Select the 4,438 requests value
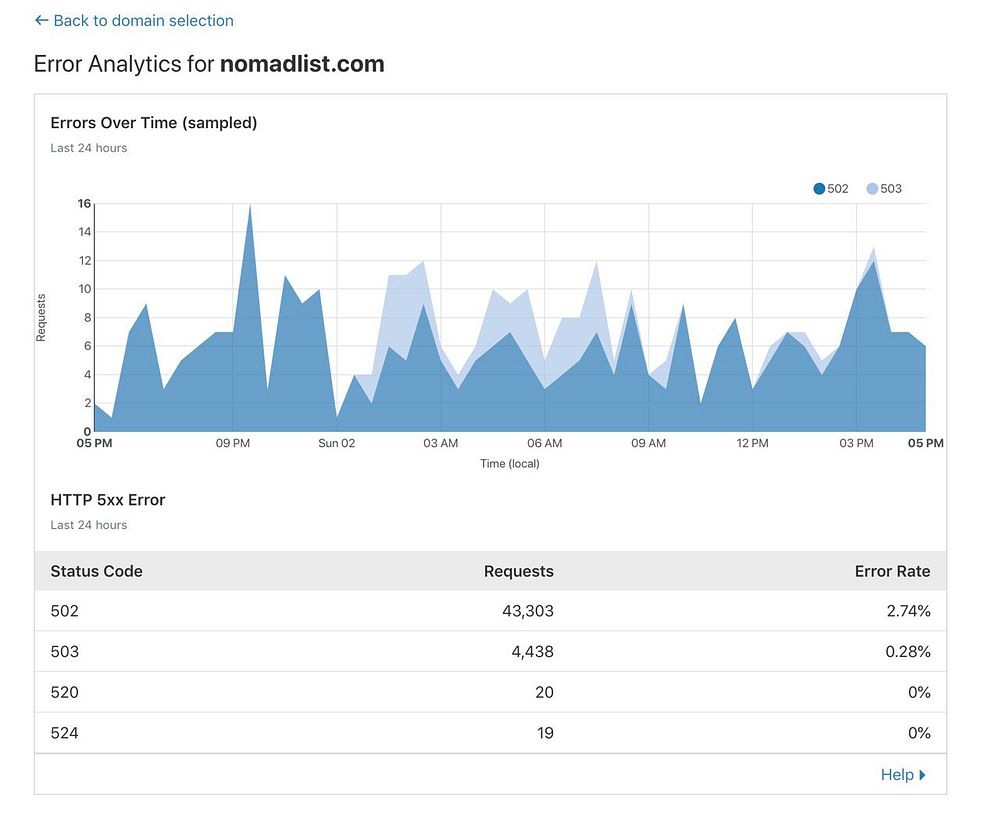The height and width of the screenshot is (815, 1000). click(533, 652)
